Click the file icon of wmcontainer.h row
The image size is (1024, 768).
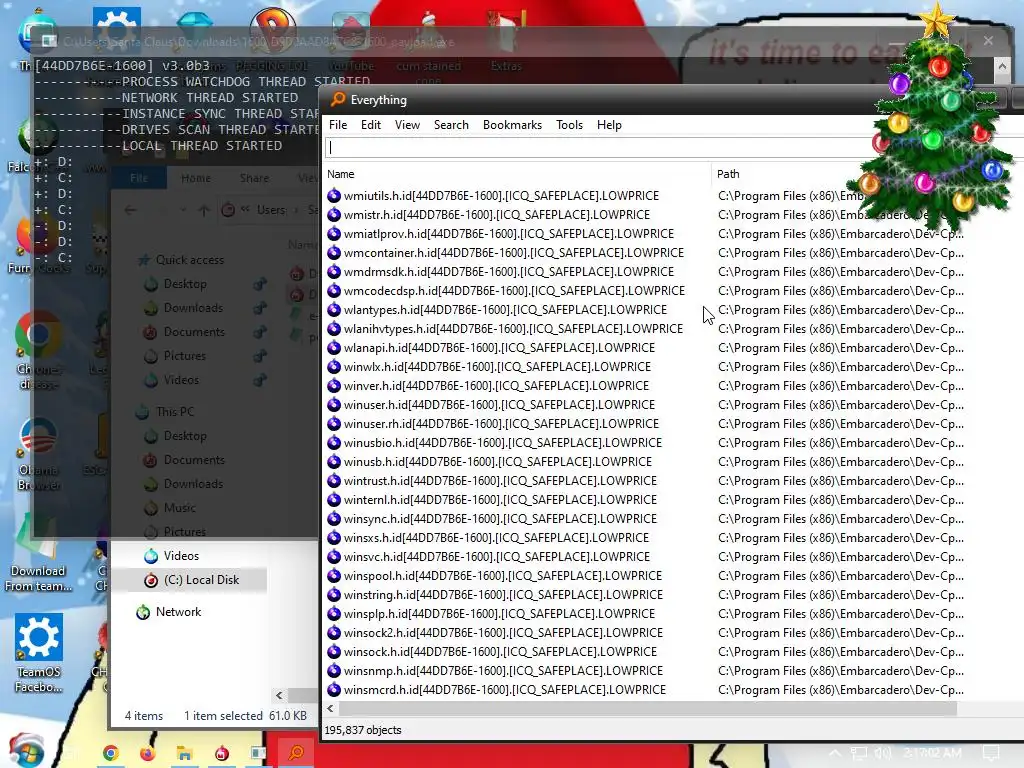tap(334, 252)
